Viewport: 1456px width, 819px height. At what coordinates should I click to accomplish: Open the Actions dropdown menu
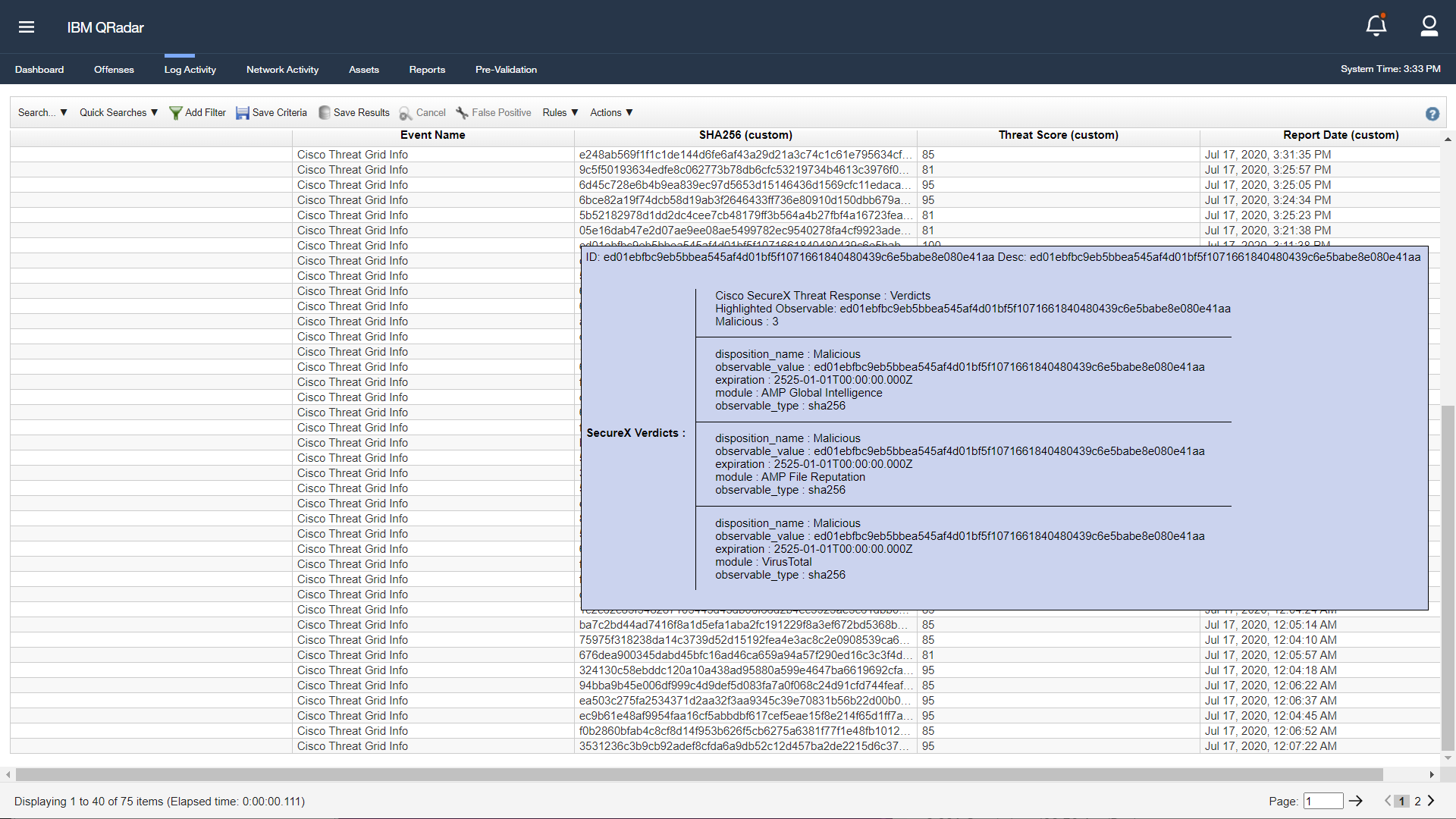(x=611, y=113)
